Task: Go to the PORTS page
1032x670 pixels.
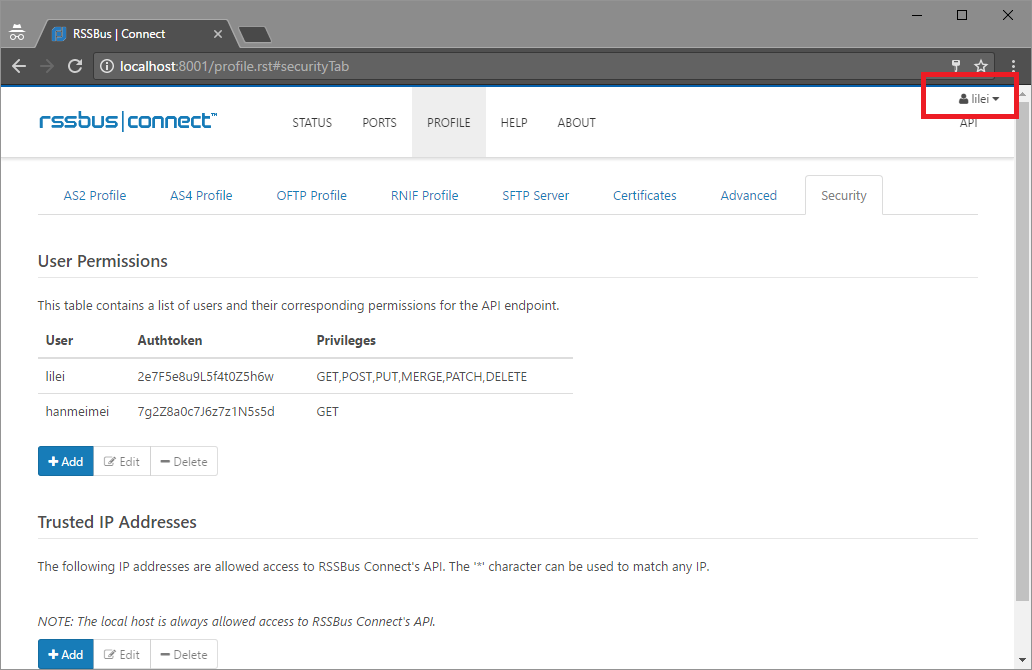Action: coord(379,123)
